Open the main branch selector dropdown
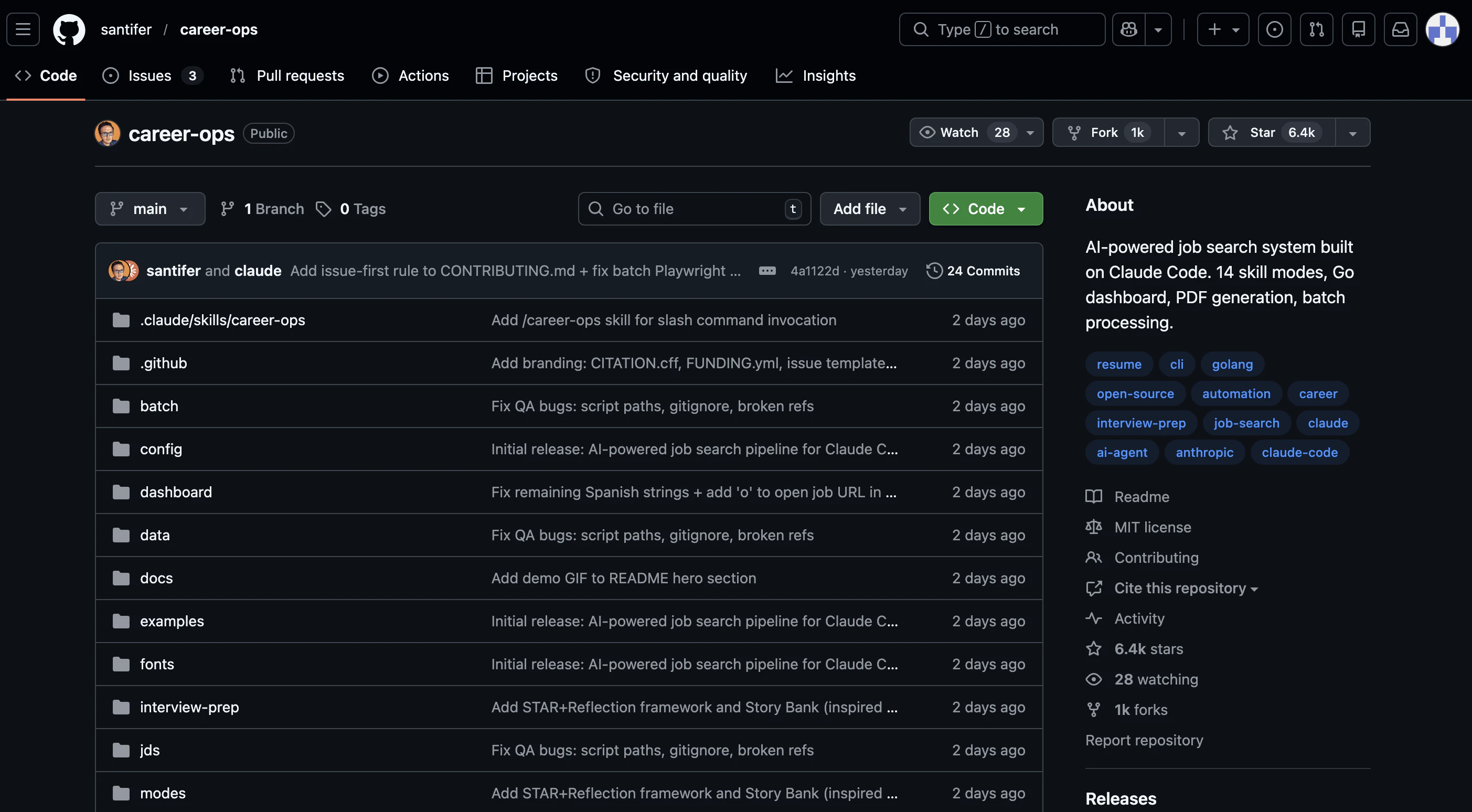1472x812 pixels. pos(150,209)
